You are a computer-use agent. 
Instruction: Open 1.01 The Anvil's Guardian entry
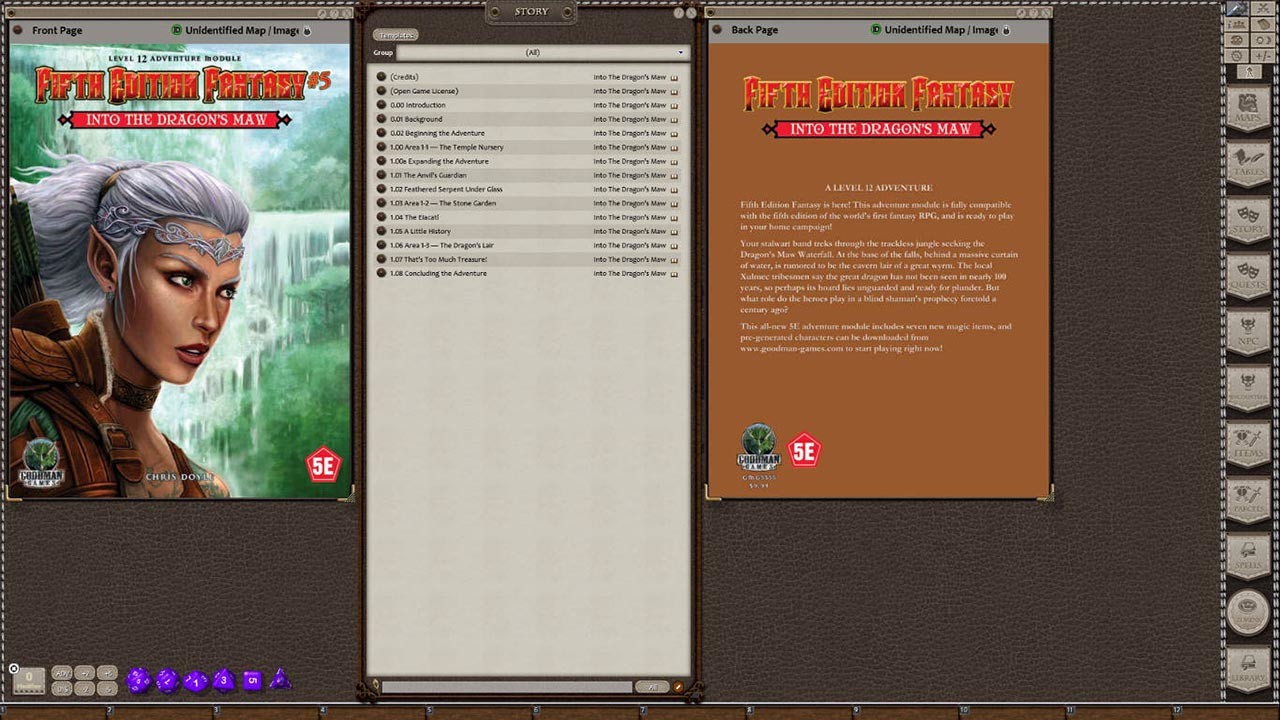(x=527, y=175)
